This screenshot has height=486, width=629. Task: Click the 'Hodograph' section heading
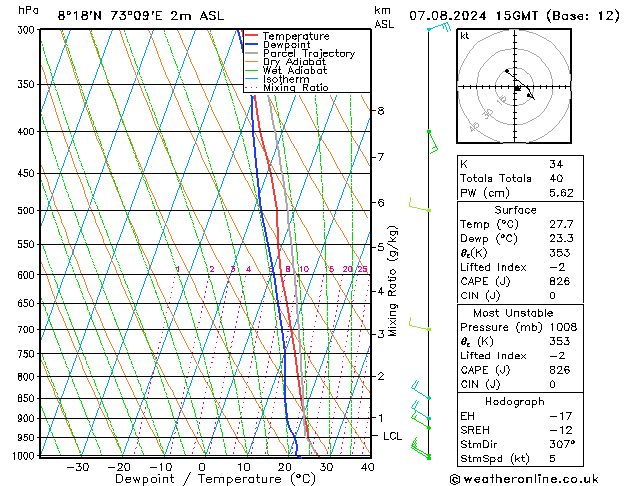tap(515, 402)
